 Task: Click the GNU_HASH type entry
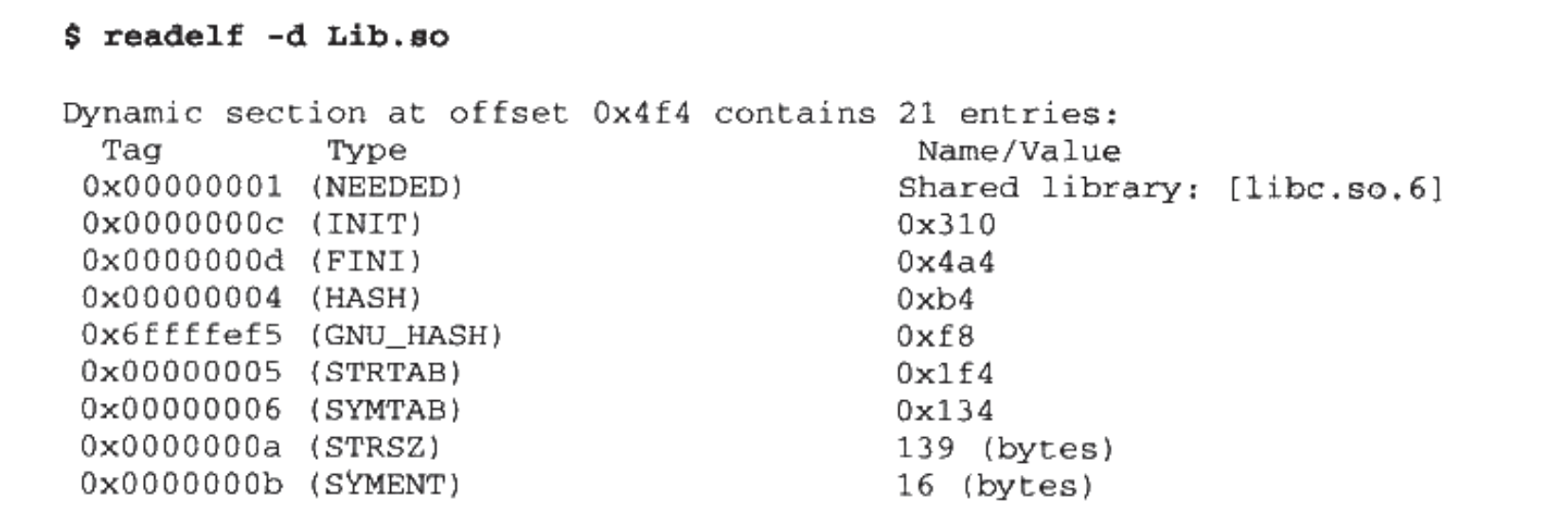pos(406,335)
